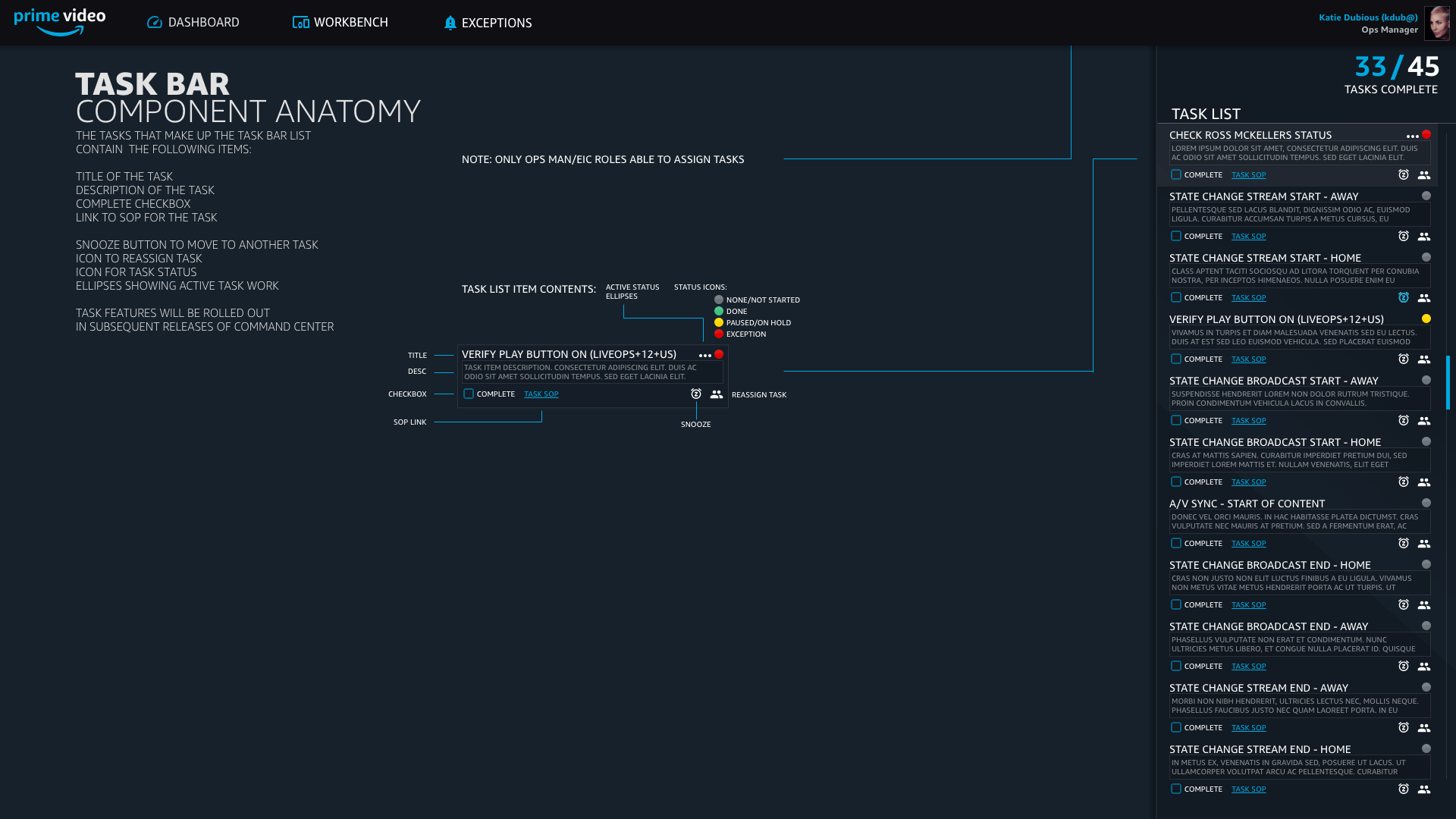Click snooze icon for State Change Broadcast End - Away
The image size is (1456, 819).
click(x=1404, y=667)
